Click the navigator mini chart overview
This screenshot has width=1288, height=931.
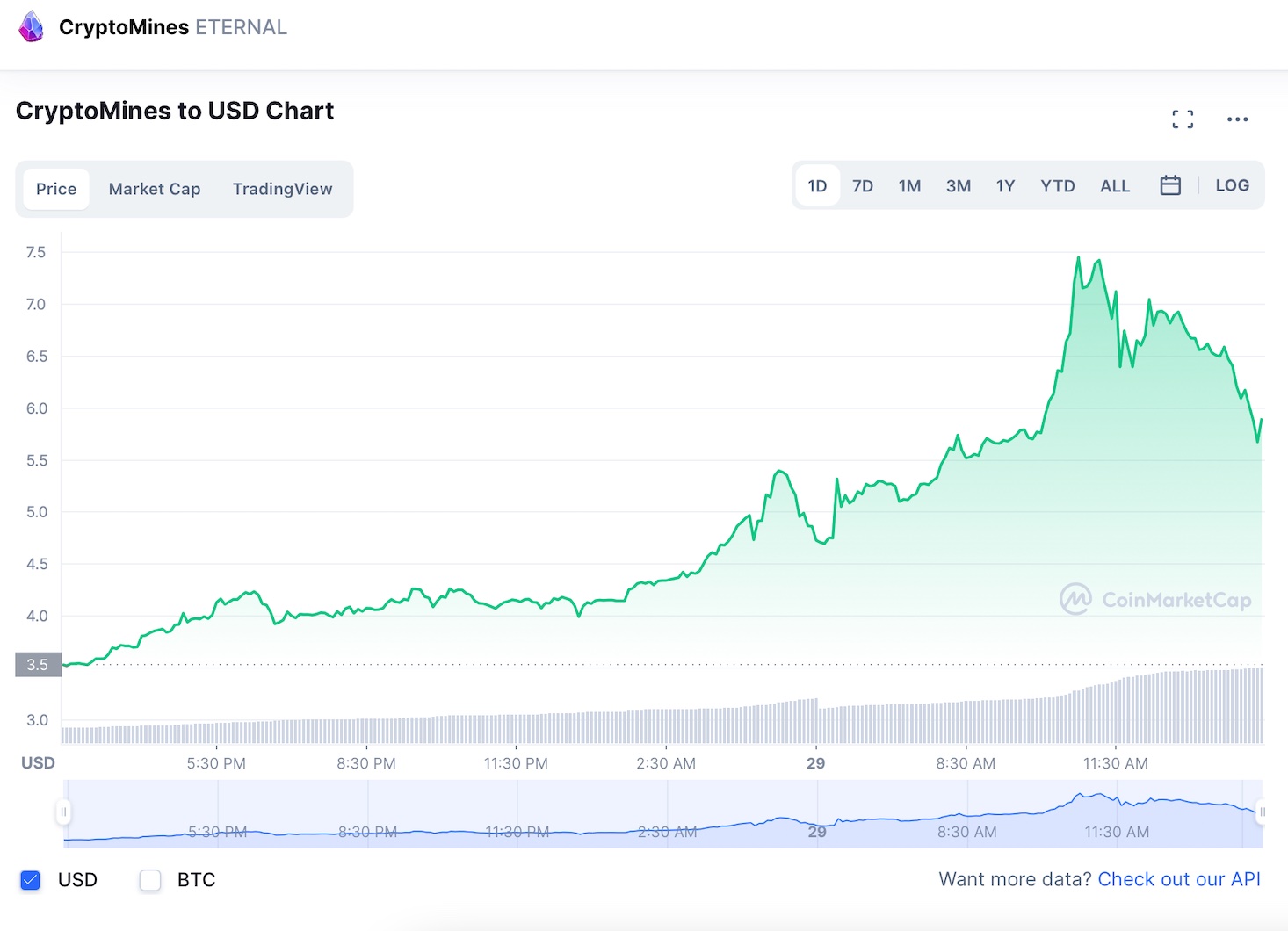(x=662, y=813)
